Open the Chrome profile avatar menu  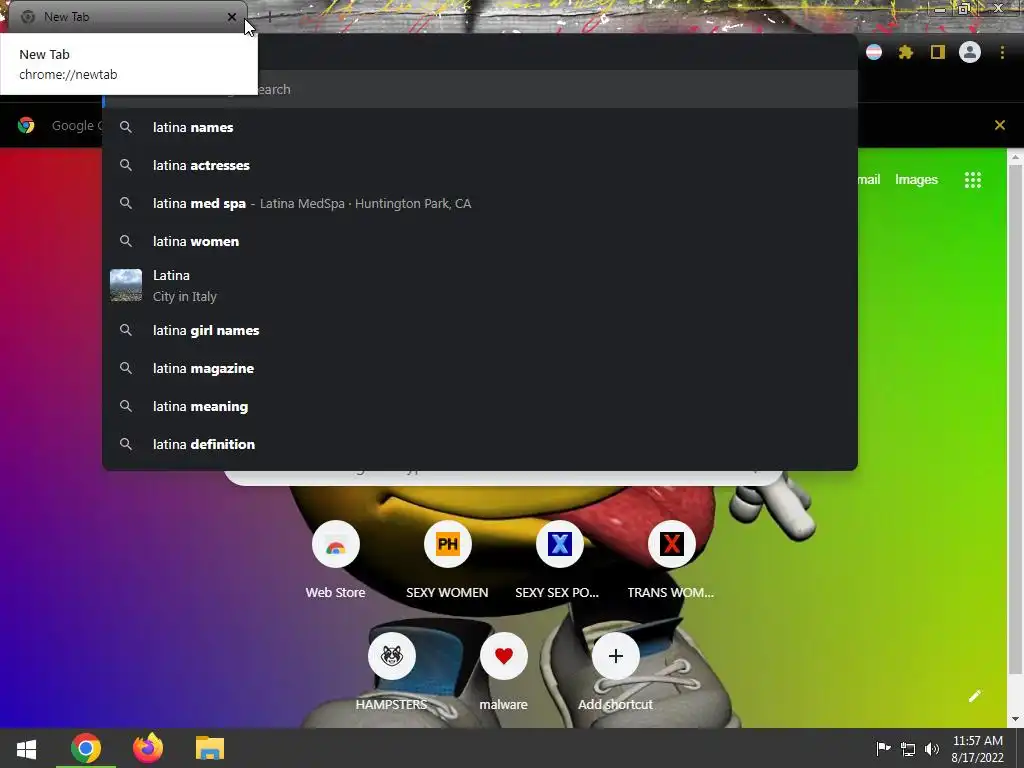point(970,52)
